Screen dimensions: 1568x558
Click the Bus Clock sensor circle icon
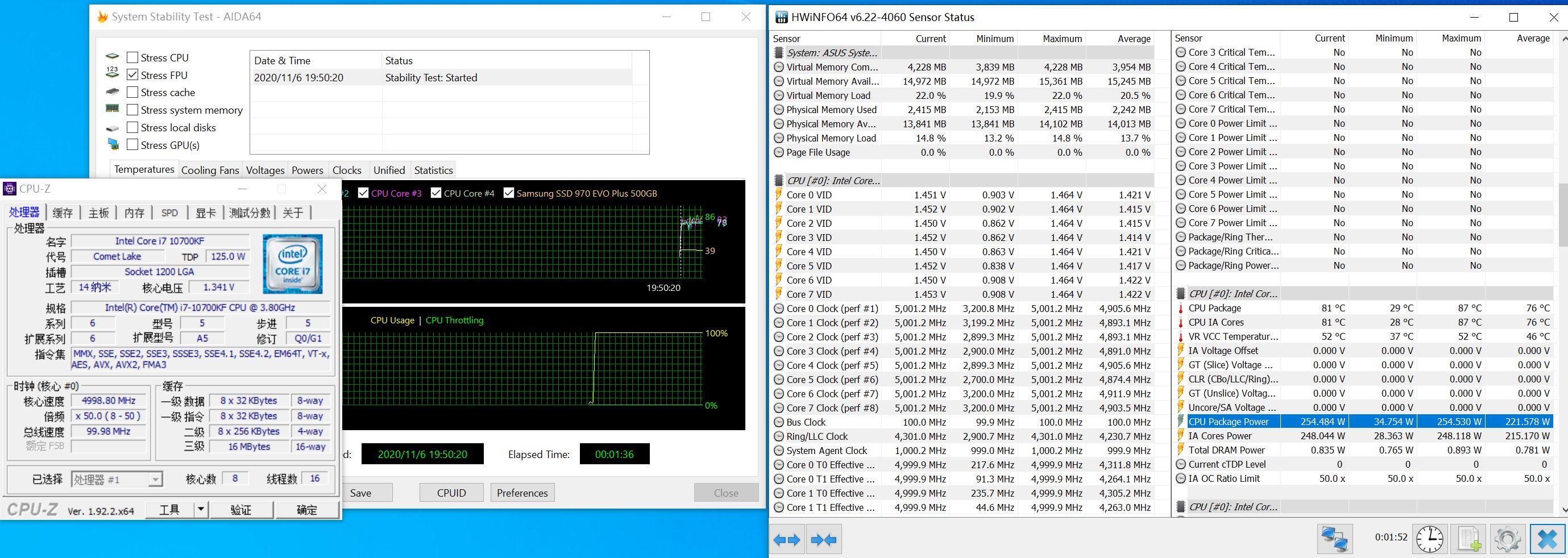coord(778,422)
